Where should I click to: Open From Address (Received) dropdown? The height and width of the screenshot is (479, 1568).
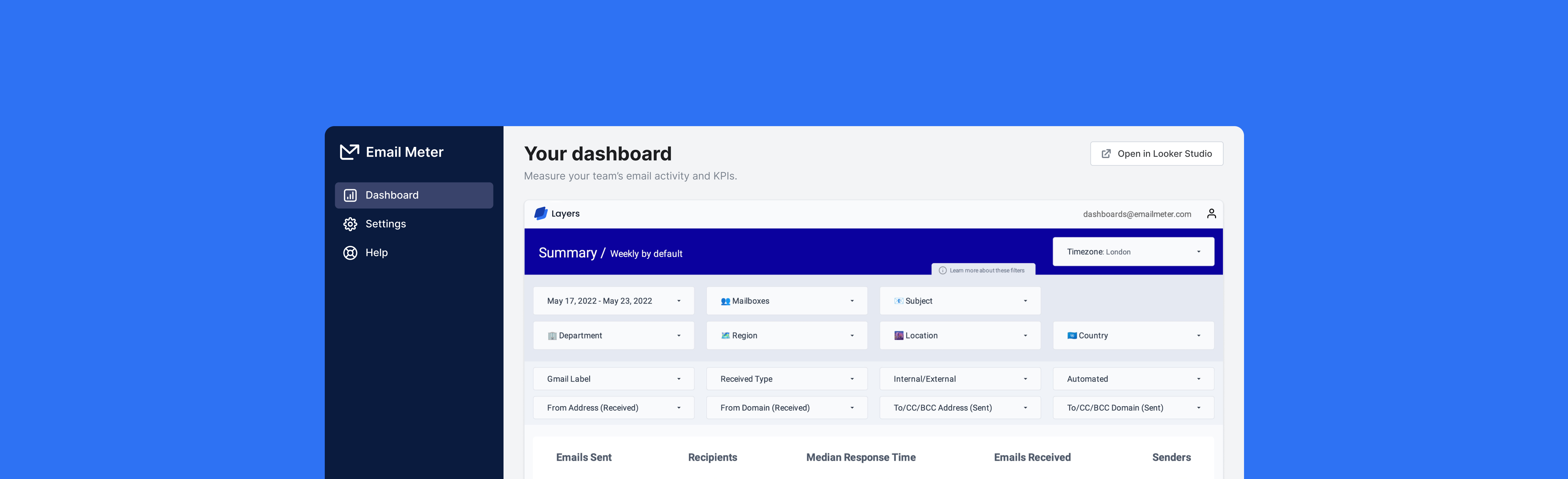coord(614,408)
